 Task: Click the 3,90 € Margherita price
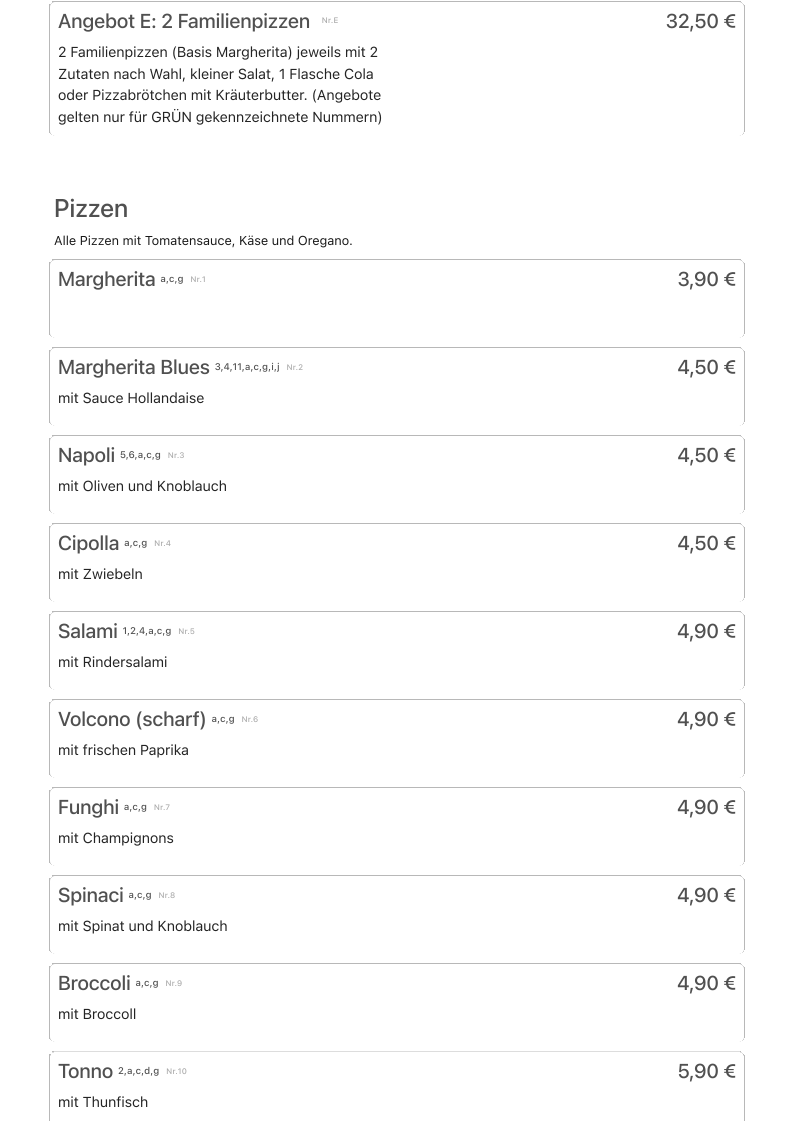tap(706, 280)
